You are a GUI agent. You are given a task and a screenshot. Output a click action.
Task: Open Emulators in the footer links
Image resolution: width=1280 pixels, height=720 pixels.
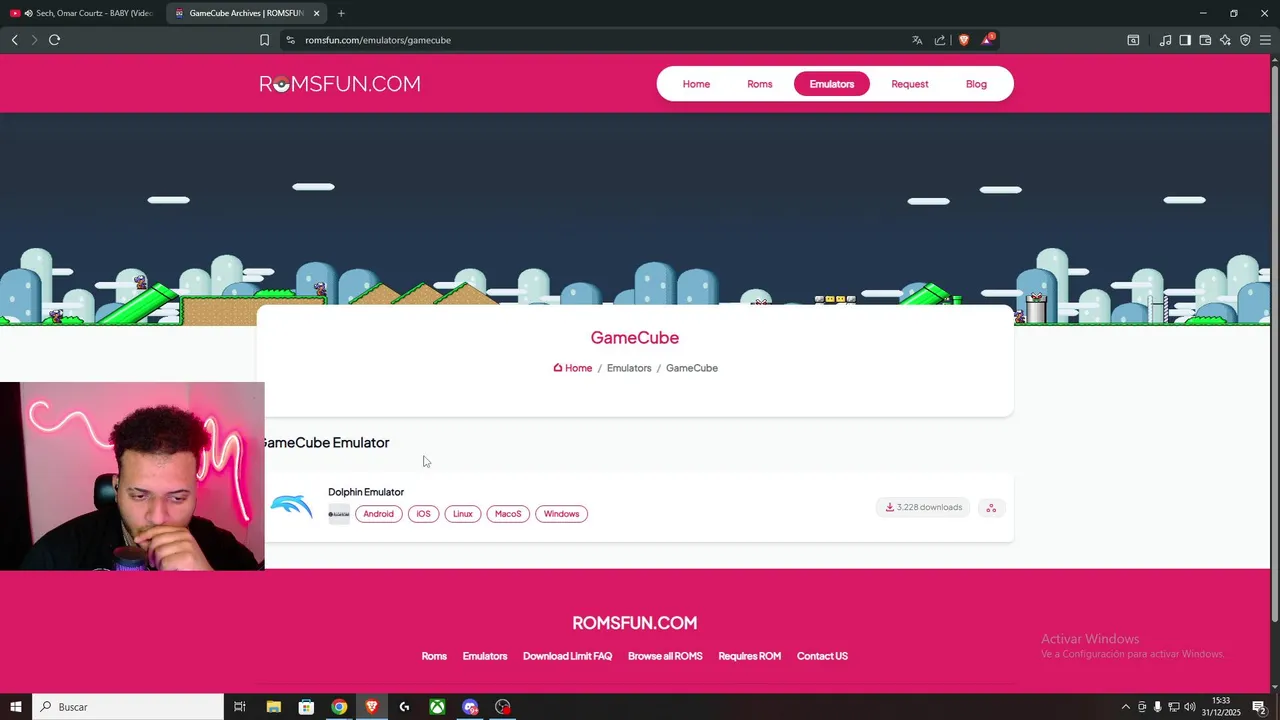[485, 656]
